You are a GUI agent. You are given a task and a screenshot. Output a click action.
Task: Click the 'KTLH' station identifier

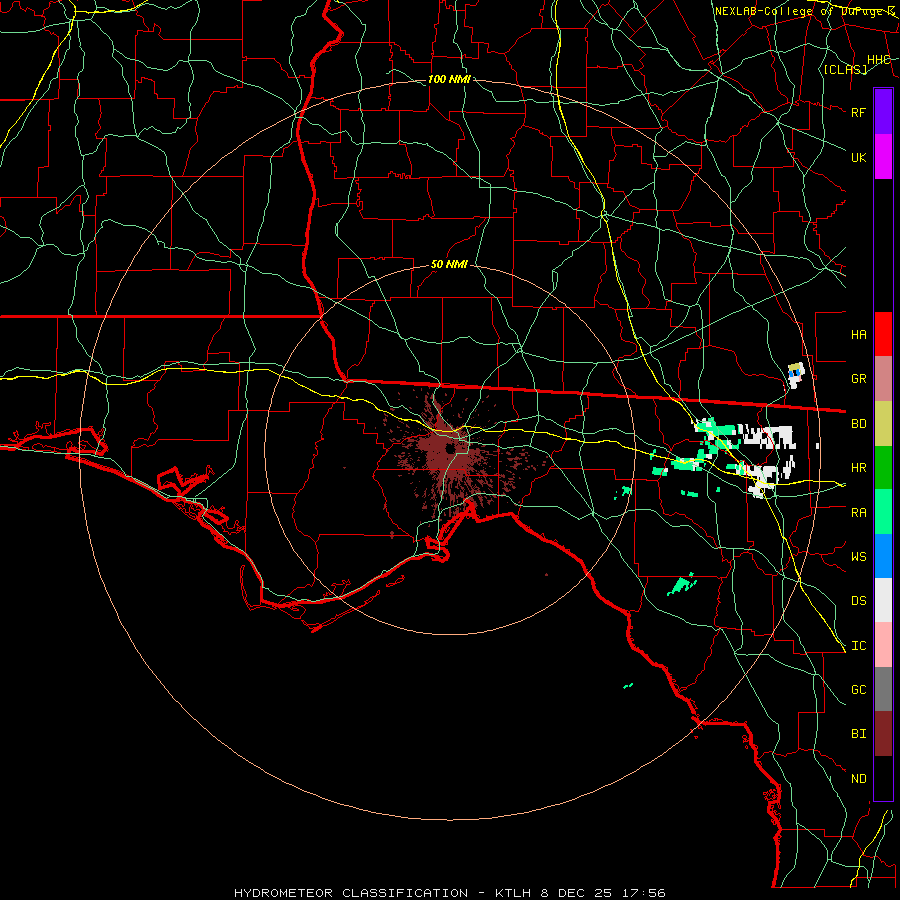[x=513, y=893]
